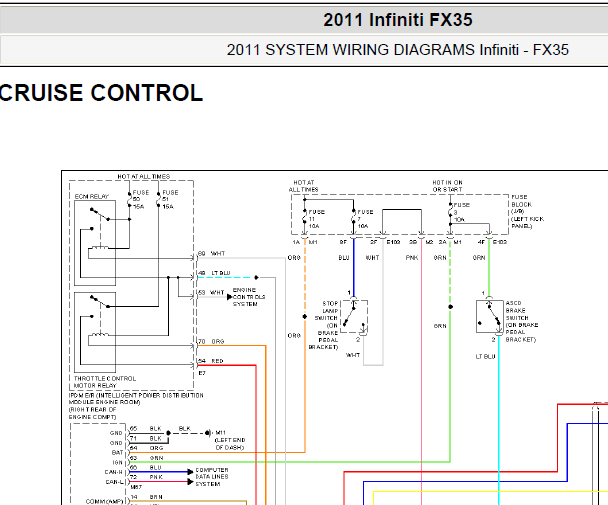Click the '70 ORG' terminal label
Viewport: 608px width, 505px height.
point(211,341)
